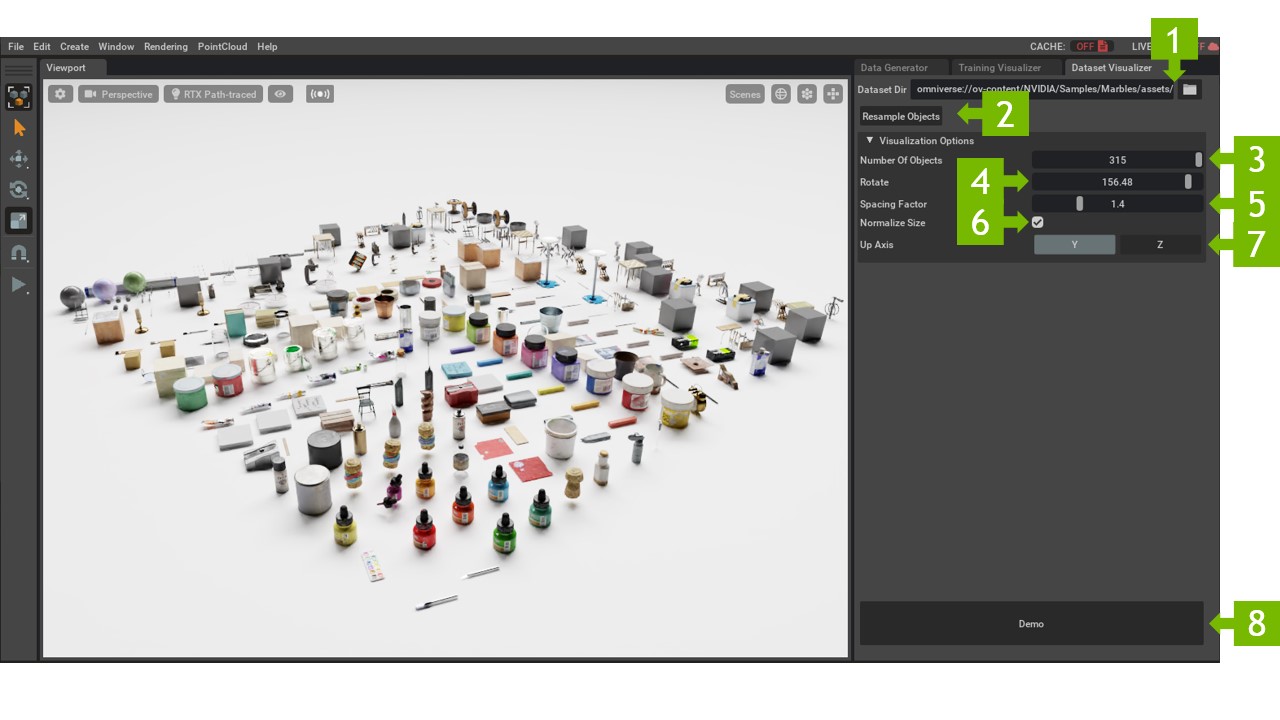Open the Edit menu
The height and width of the screenshot is (720, 1280).
pyautogui.click(x=42, y=47)
